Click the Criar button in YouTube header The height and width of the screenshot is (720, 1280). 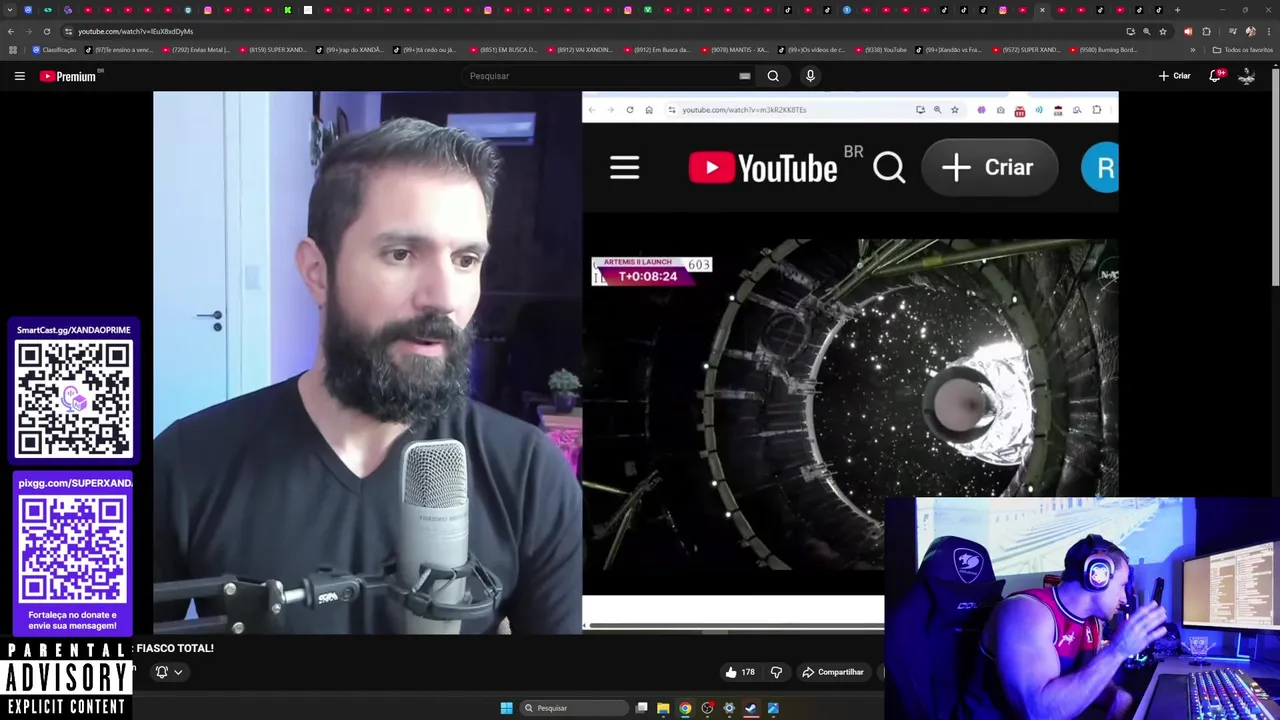pyautogui.click(x=1174, y=76)
